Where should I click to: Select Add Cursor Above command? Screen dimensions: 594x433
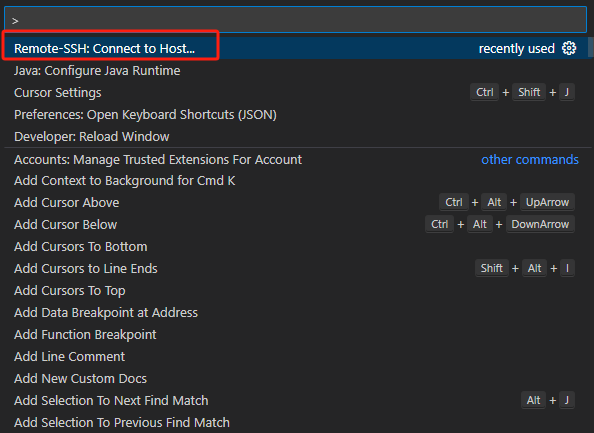point(295,203)
